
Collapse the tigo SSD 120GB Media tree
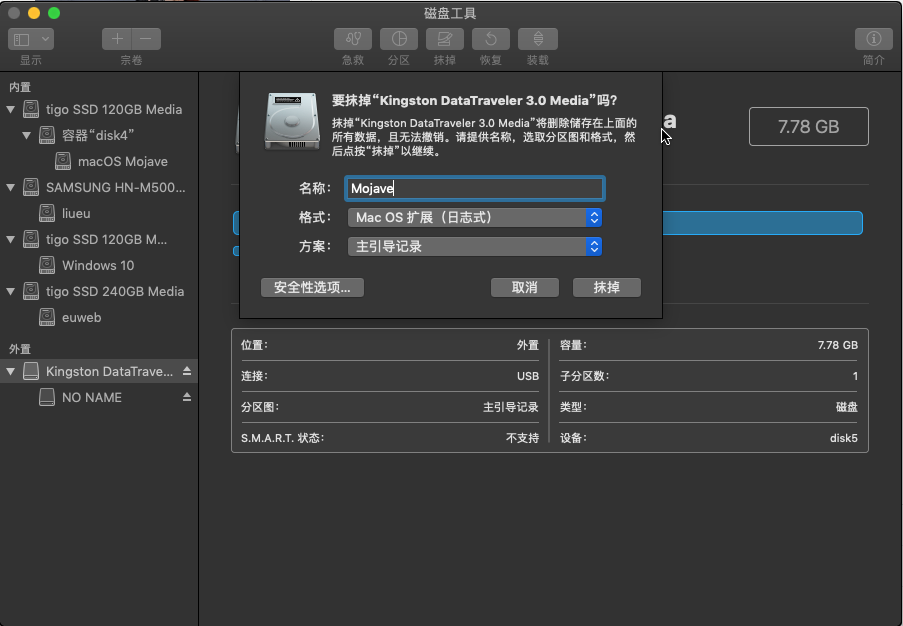click(9, 109)
